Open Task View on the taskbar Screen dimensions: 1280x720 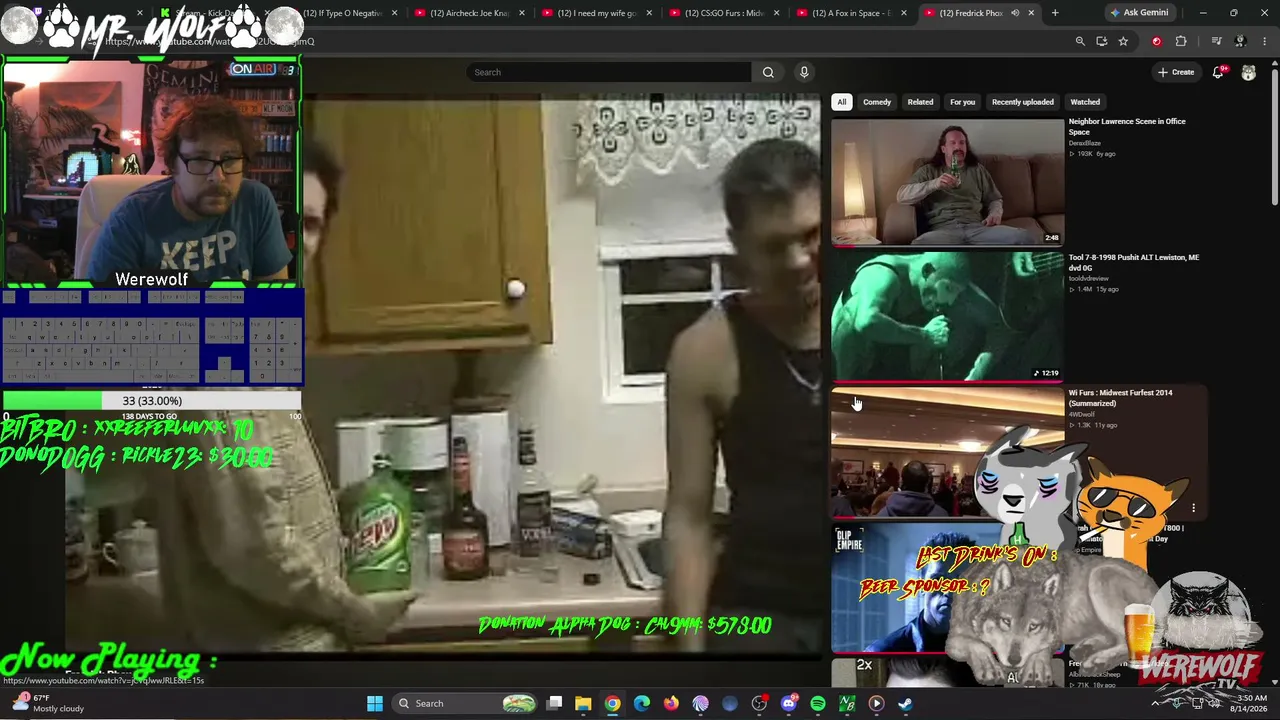point(555,703)
